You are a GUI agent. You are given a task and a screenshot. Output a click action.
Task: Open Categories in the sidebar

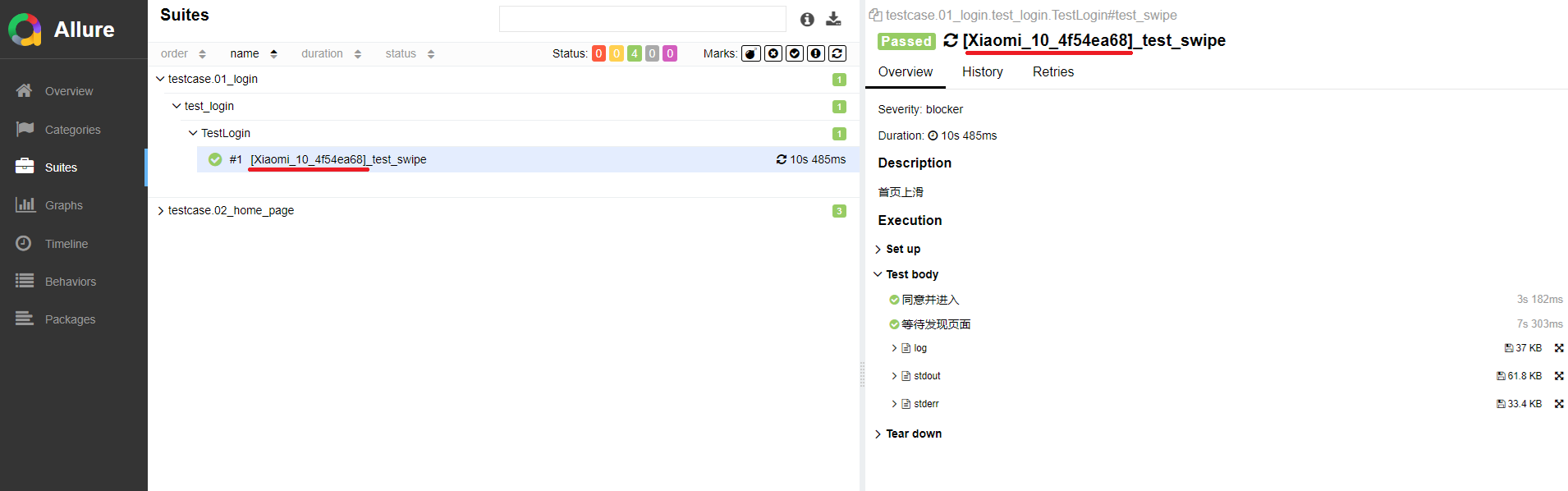[72, 130]
